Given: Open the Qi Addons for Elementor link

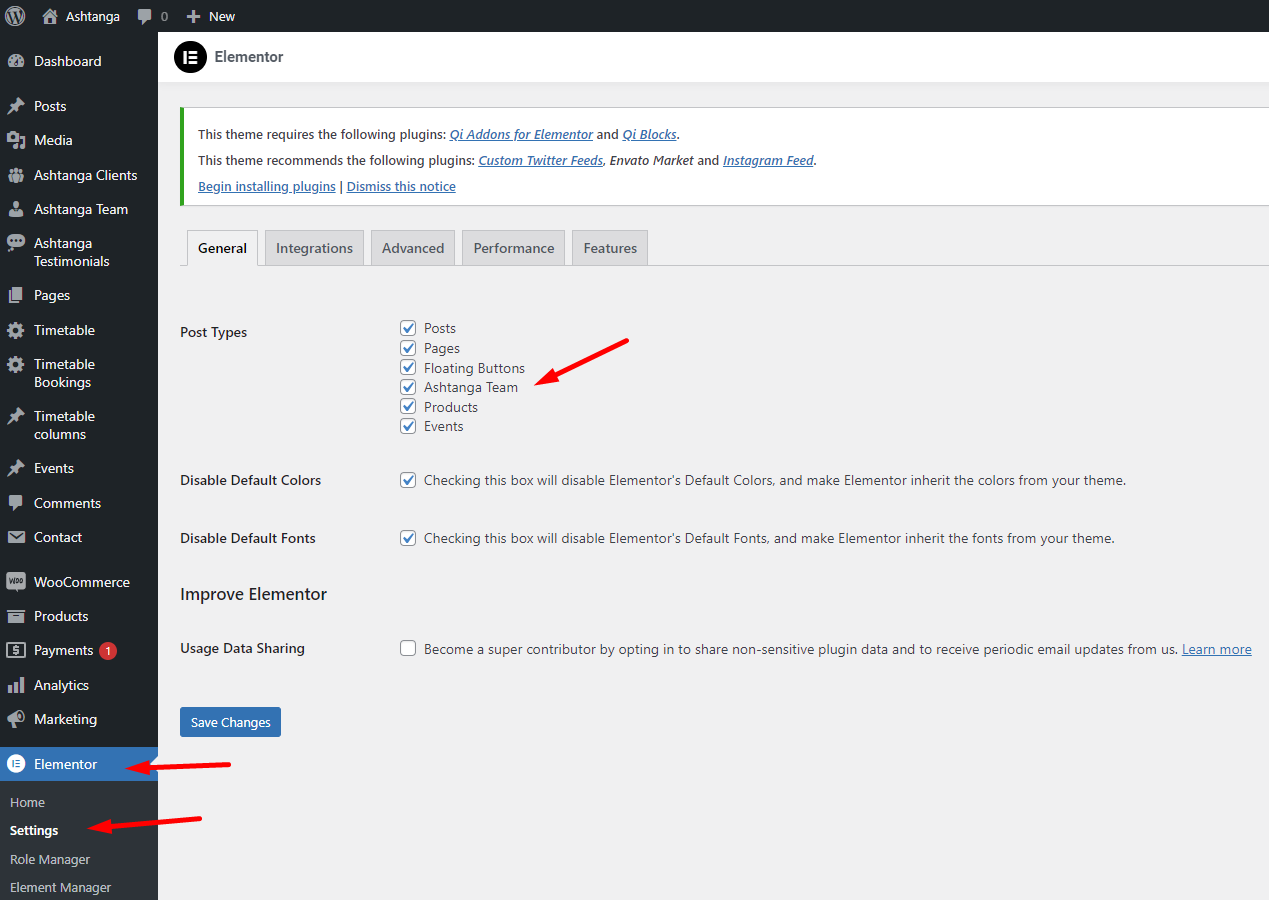Looking at the screenshot, I should point(521,134).
